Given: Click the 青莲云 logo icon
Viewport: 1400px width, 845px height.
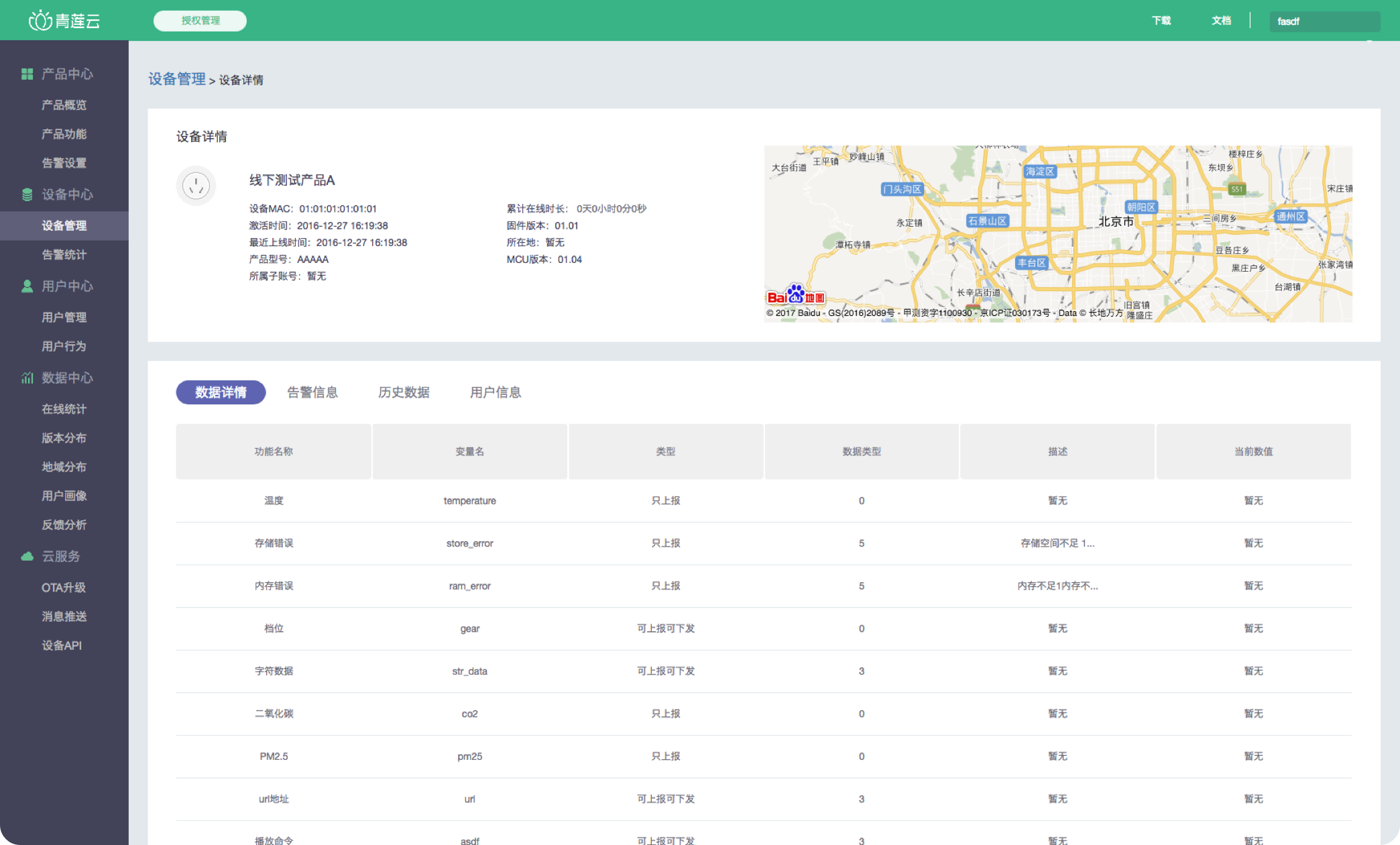Looking at the screenshot, I should pos(40,21).
